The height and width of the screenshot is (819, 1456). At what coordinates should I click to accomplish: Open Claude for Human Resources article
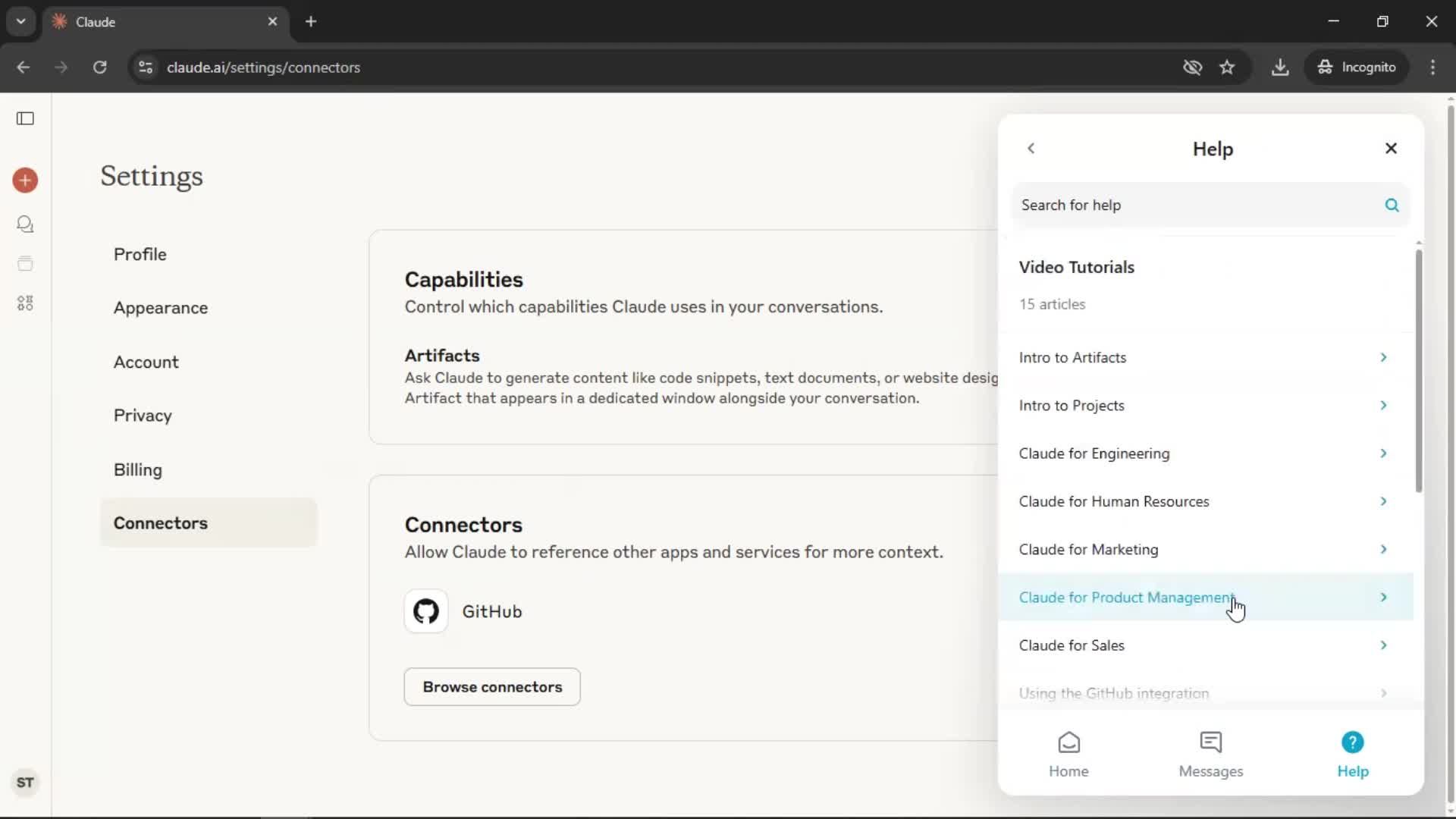pyautogui.click(x=1206, y=501)
